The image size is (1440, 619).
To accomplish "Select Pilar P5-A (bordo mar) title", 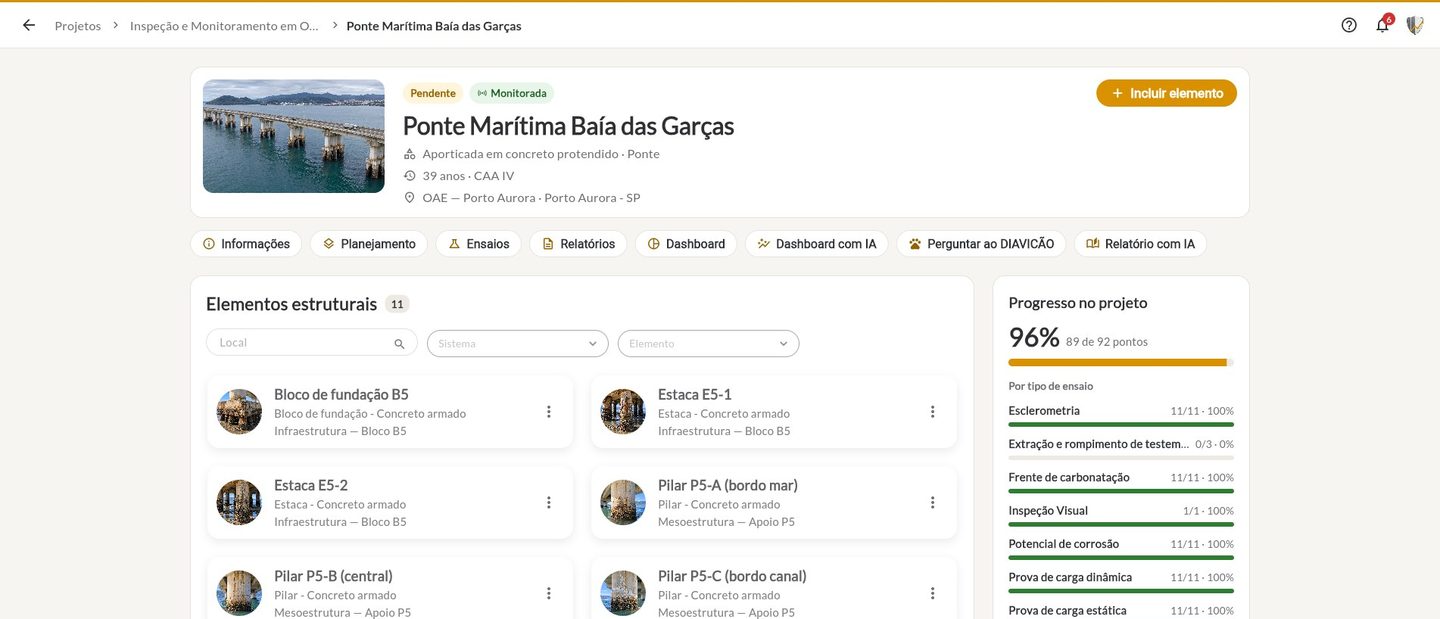I will coord(728,485).
